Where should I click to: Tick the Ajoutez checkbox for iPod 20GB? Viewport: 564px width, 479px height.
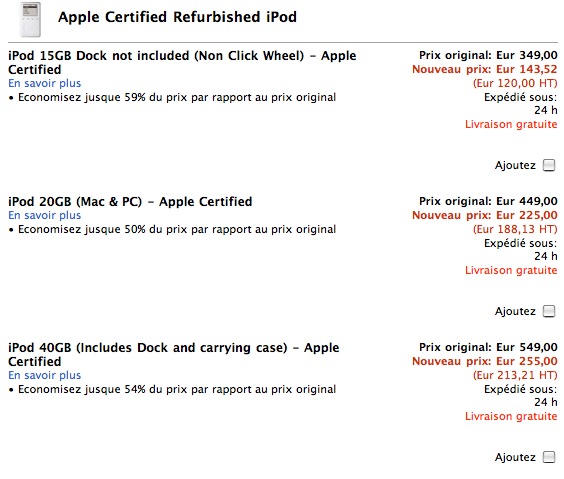pos(549,311)
